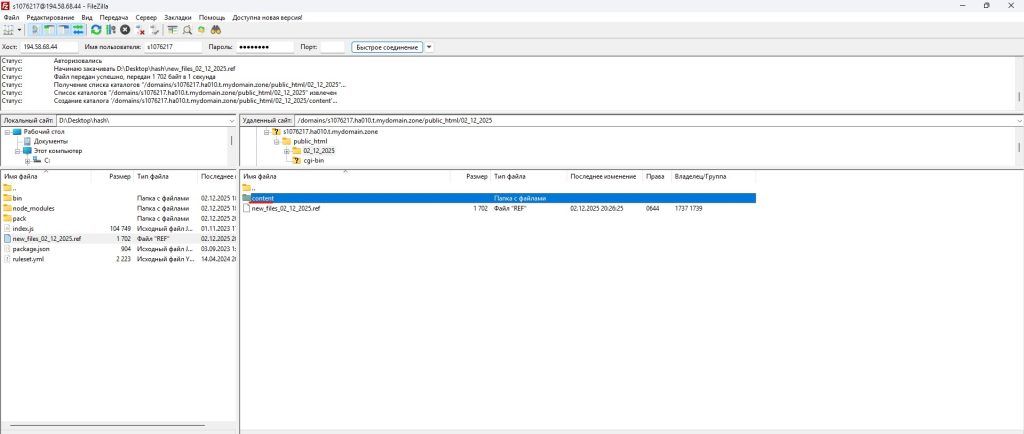Click the binoculars remote file search icon
Viewport: 1024px width, 434px height.
tap(215, 31)
